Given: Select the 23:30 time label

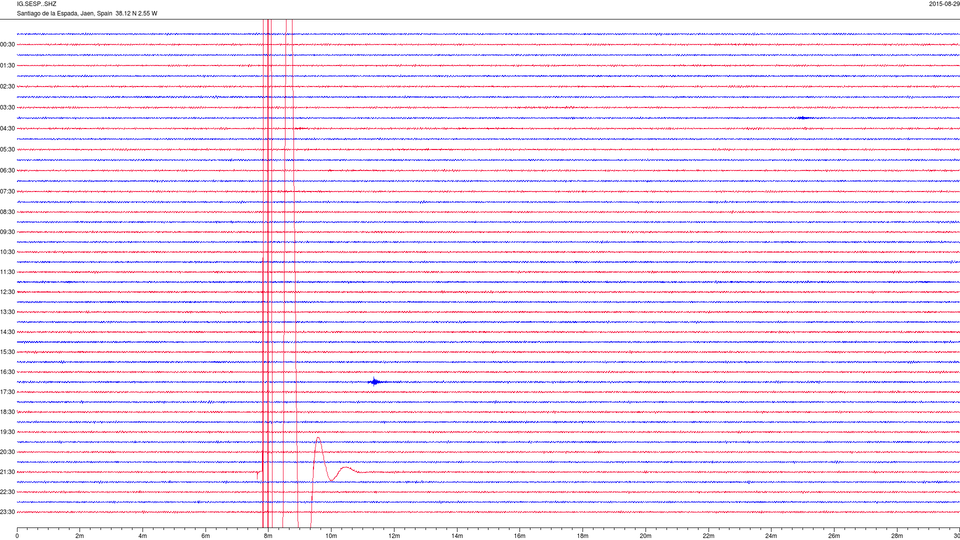Looking at the screenshot, I should click(x=7, y=512).
